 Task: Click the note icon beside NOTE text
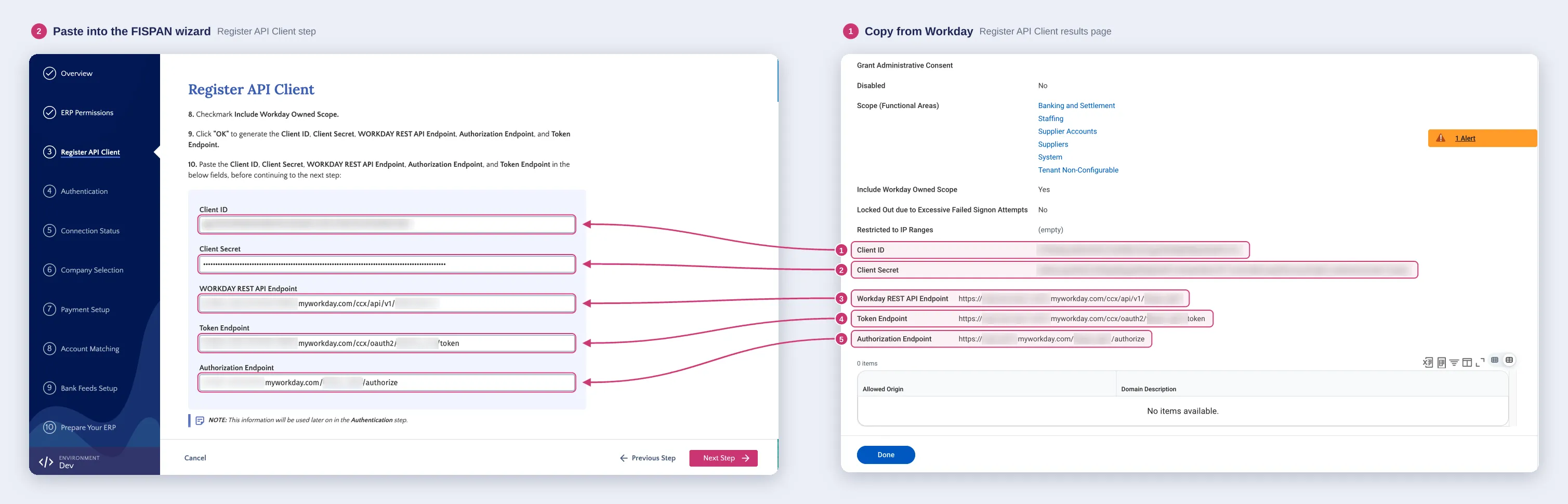point(200,421)
